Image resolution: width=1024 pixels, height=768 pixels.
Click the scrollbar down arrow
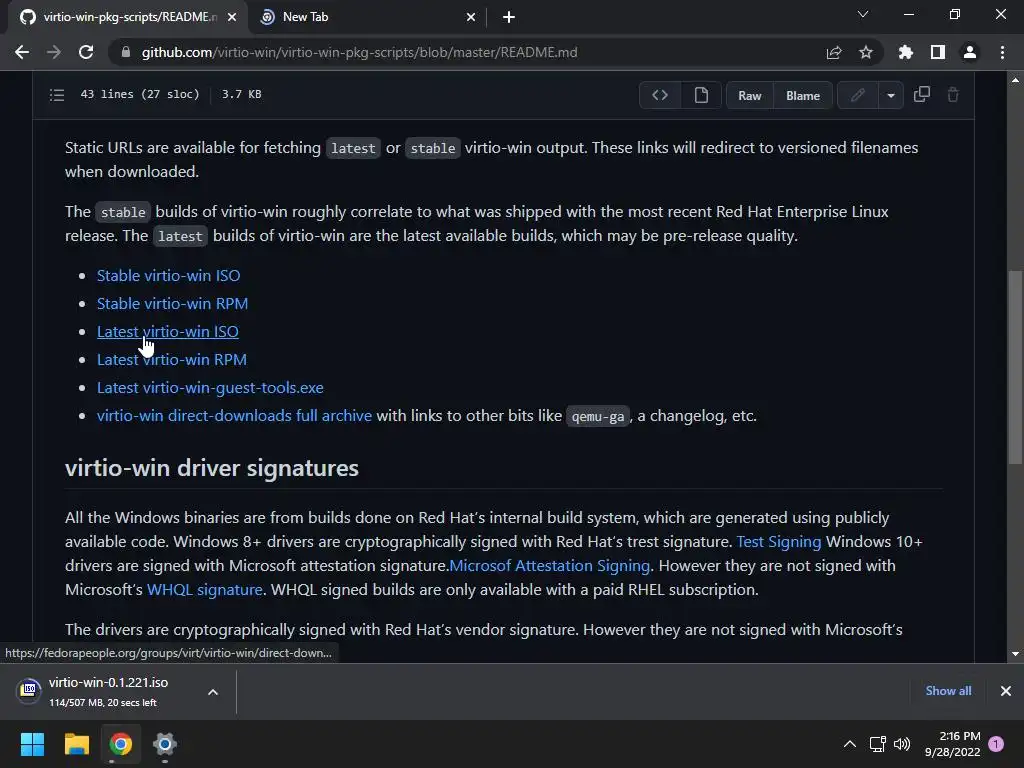pyautogui.click(x=1015, y=653)
